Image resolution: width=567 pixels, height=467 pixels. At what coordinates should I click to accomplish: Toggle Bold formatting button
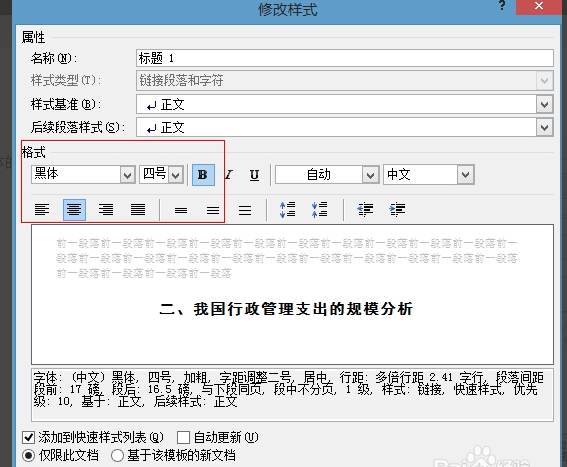coord(203,175)
